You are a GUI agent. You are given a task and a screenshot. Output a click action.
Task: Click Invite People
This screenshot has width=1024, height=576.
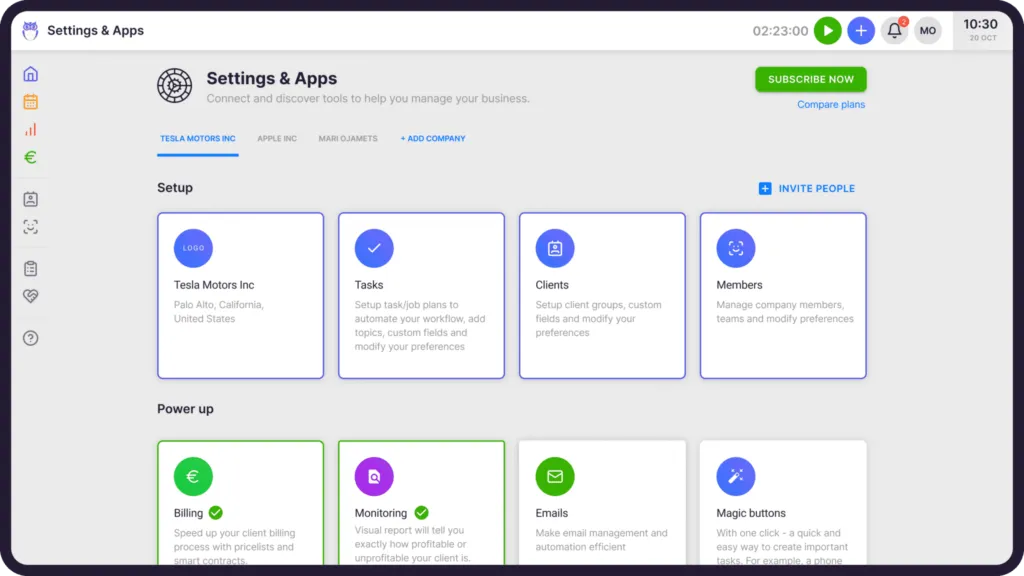(807, 188)
